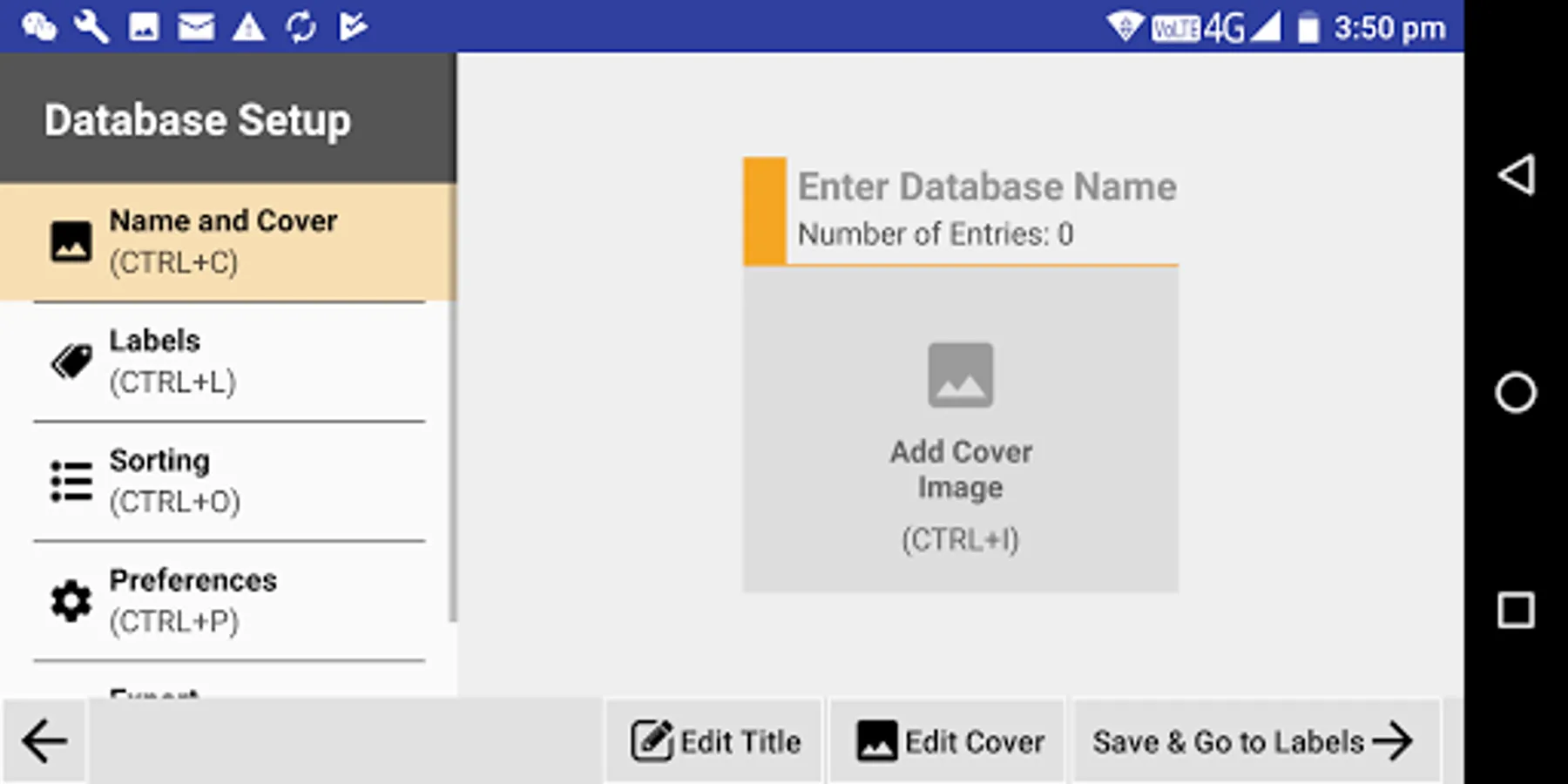Viewport: 1568px width, 784px height.
Task: Click the gray image icon in cover area
Action: point(960,375)
